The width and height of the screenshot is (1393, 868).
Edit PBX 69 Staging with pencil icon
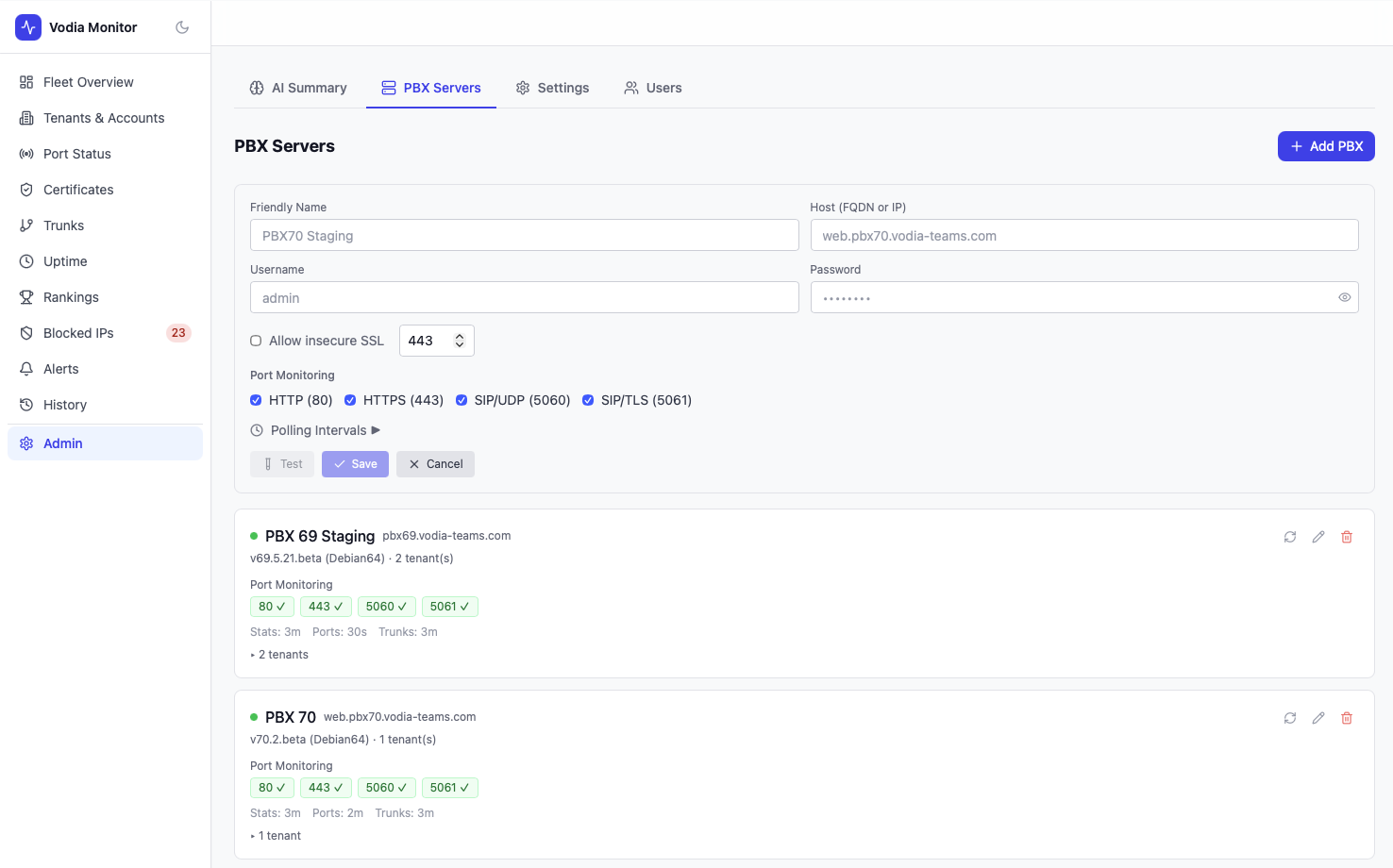[1318, 537]
